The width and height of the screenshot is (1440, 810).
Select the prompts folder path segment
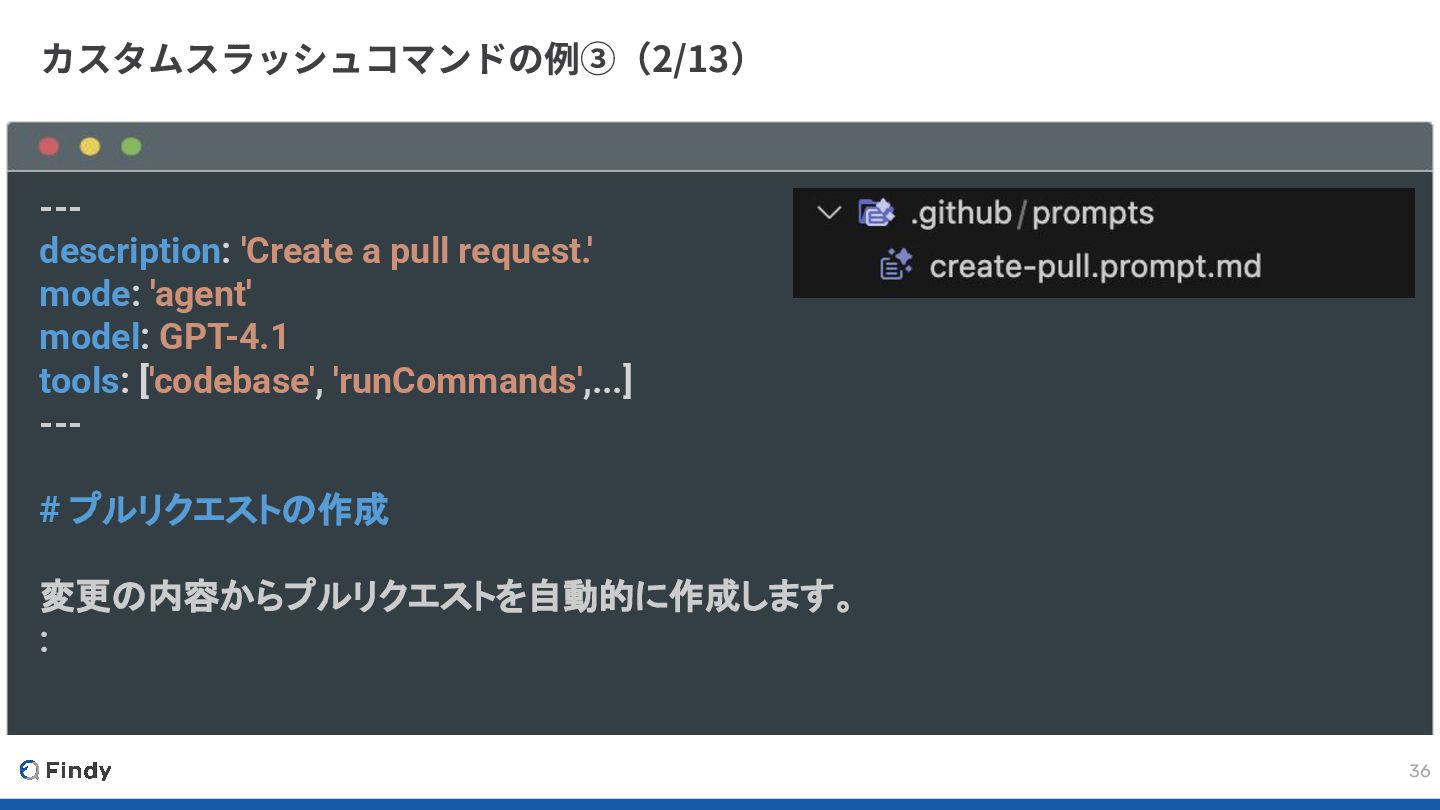(x=1093, y=214)
